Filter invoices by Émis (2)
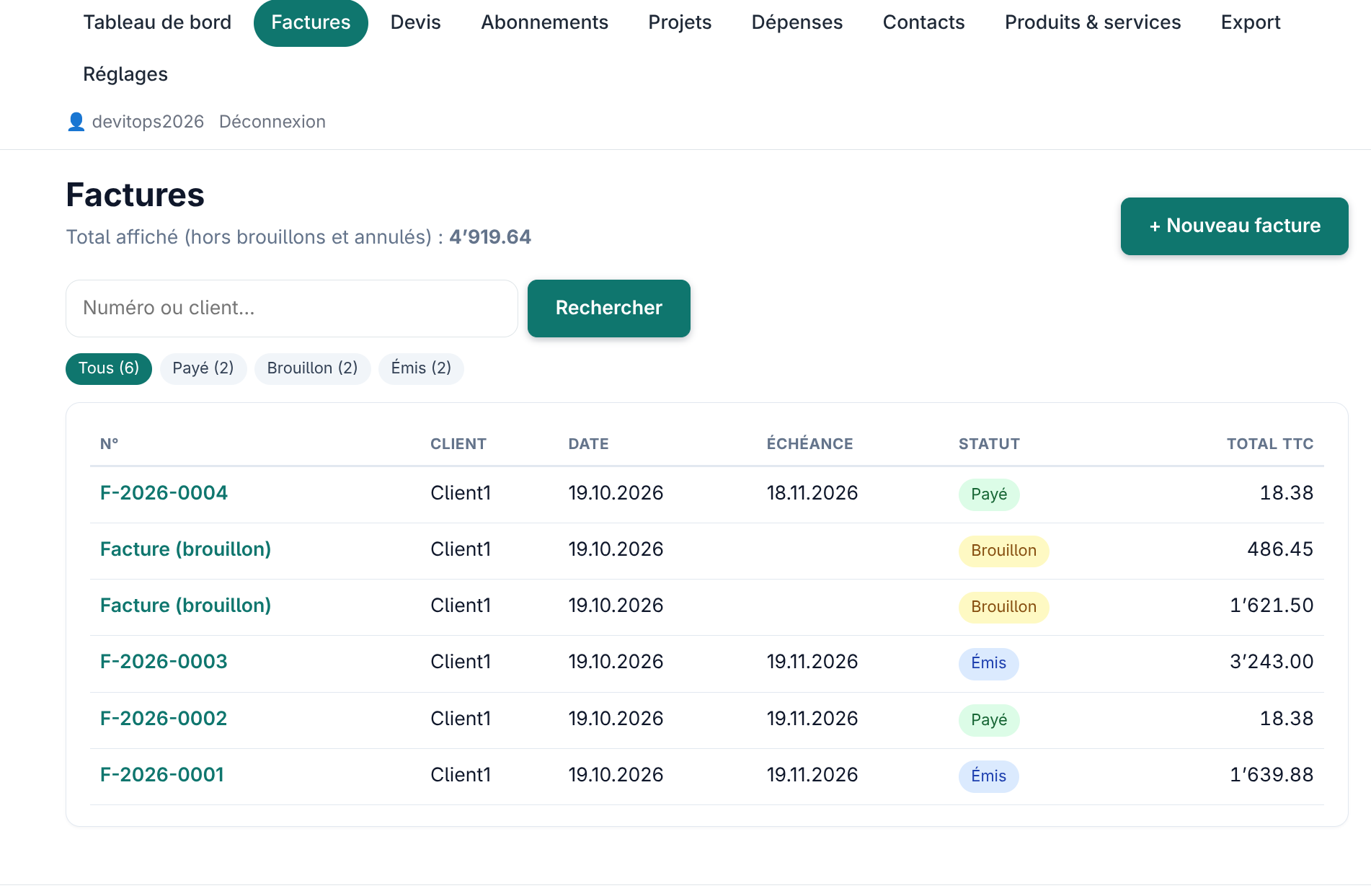 click(421, 369)
